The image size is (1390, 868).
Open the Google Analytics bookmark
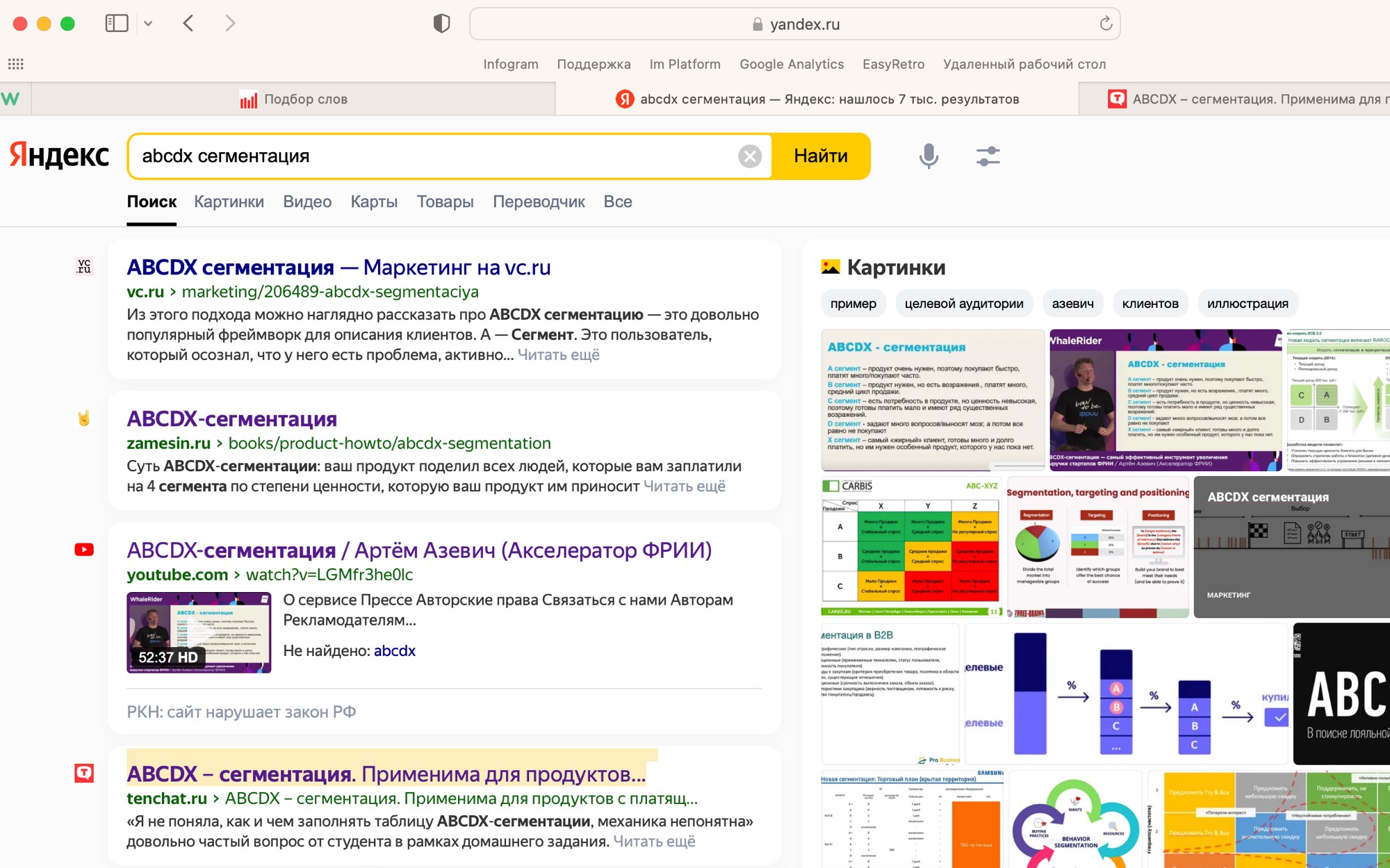pyautogui.click(x=792, y=64)
